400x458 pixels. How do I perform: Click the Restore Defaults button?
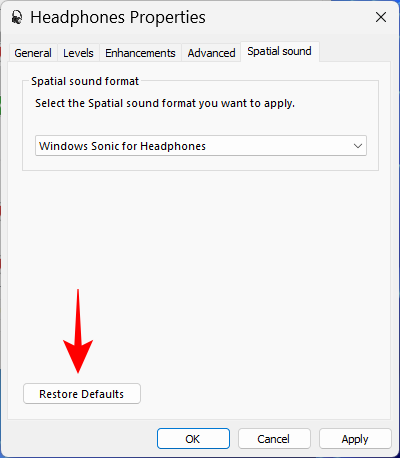click(82, 394)
